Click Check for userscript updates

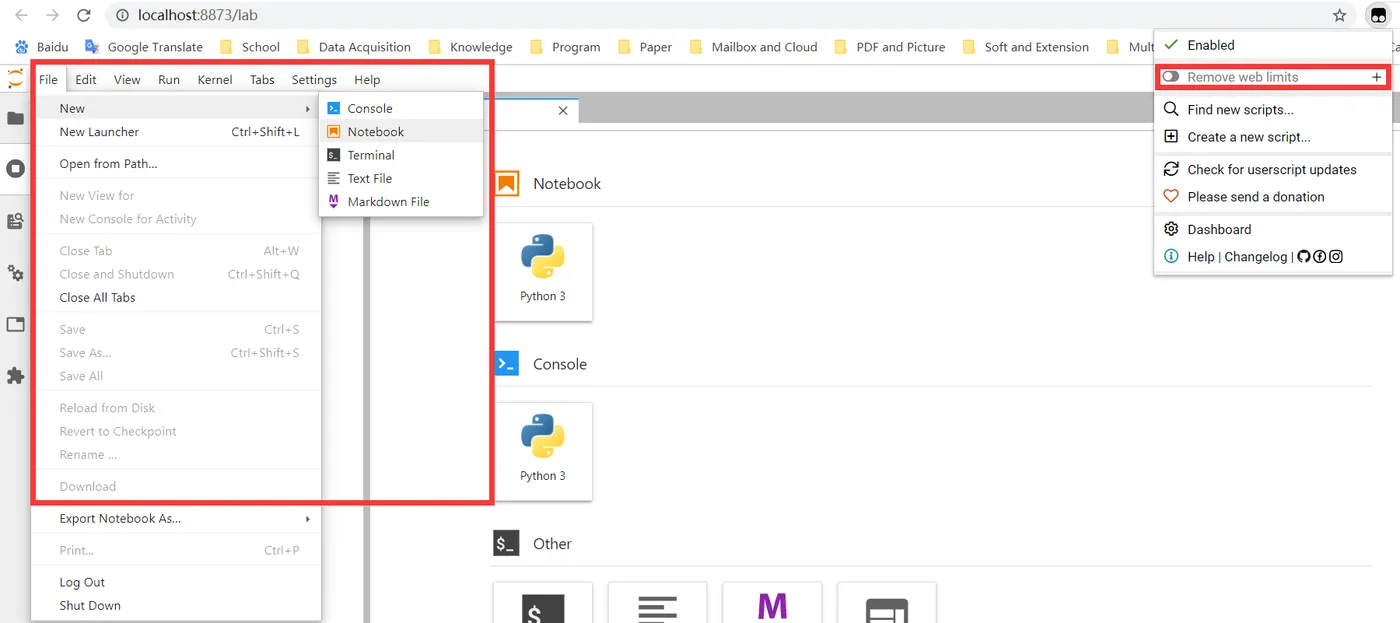pyautogui.click(x=1273, y=169)
